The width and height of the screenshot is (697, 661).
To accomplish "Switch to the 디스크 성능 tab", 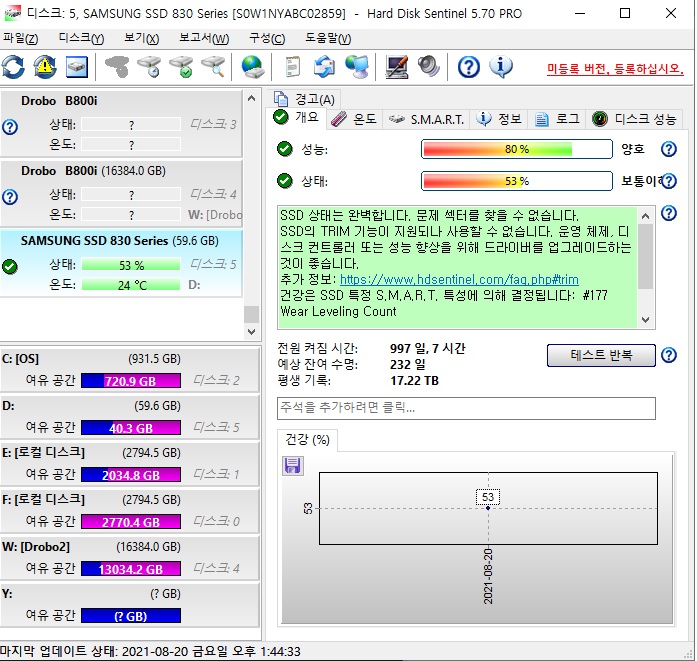I will [634, 119].
